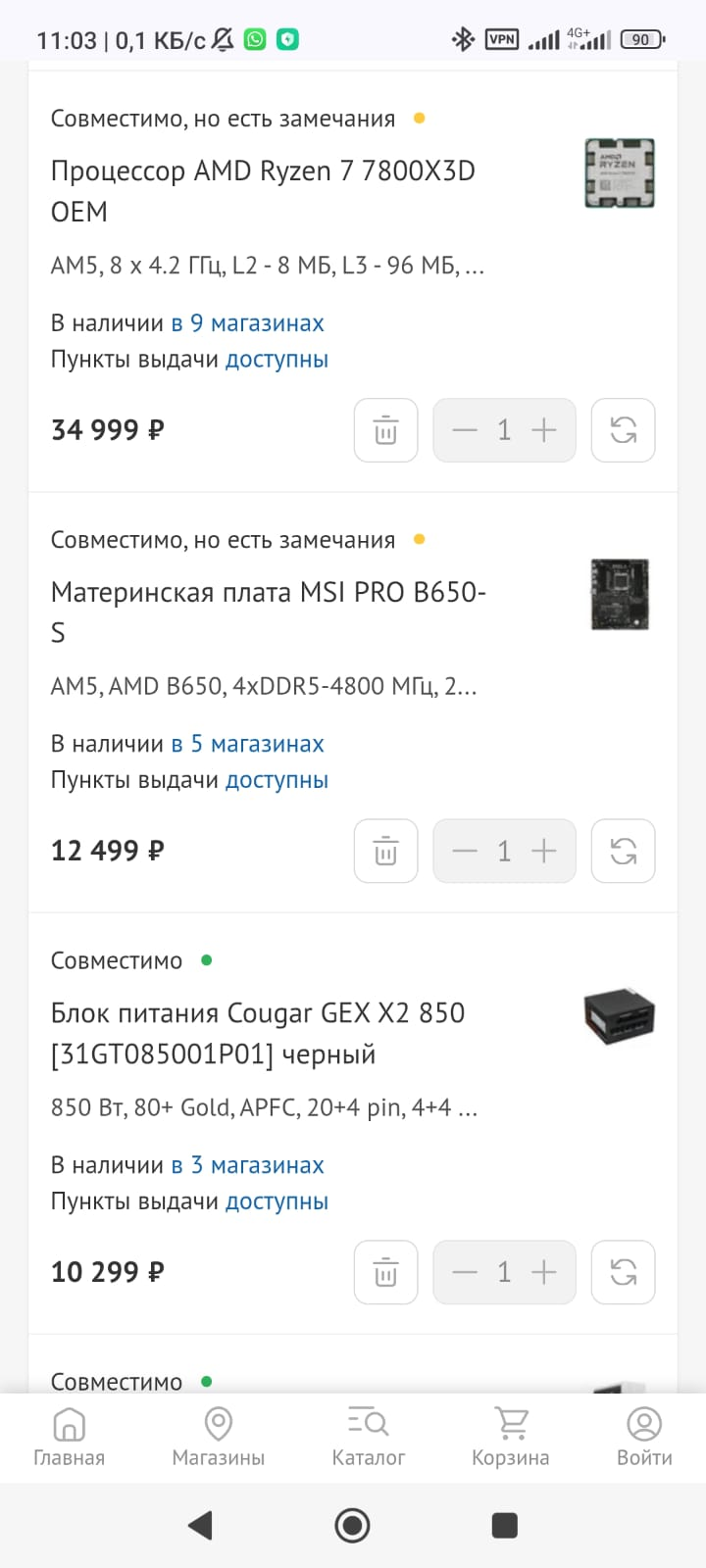This screenshot has width=706, height=1568.
Task: Open the 'в 9 магазинах' availability link
Action: (247, 323)
